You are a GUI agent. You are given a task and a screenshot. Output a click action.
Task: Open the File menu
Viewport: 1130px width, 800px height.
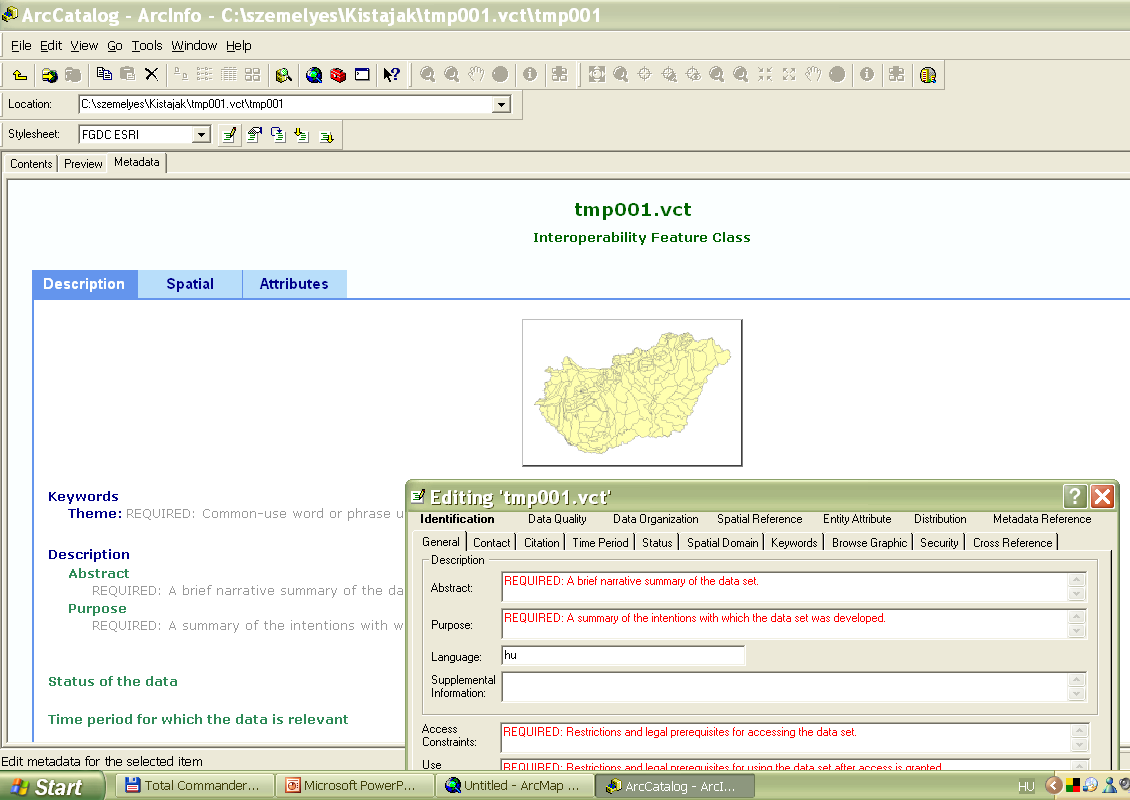point(21,46)
